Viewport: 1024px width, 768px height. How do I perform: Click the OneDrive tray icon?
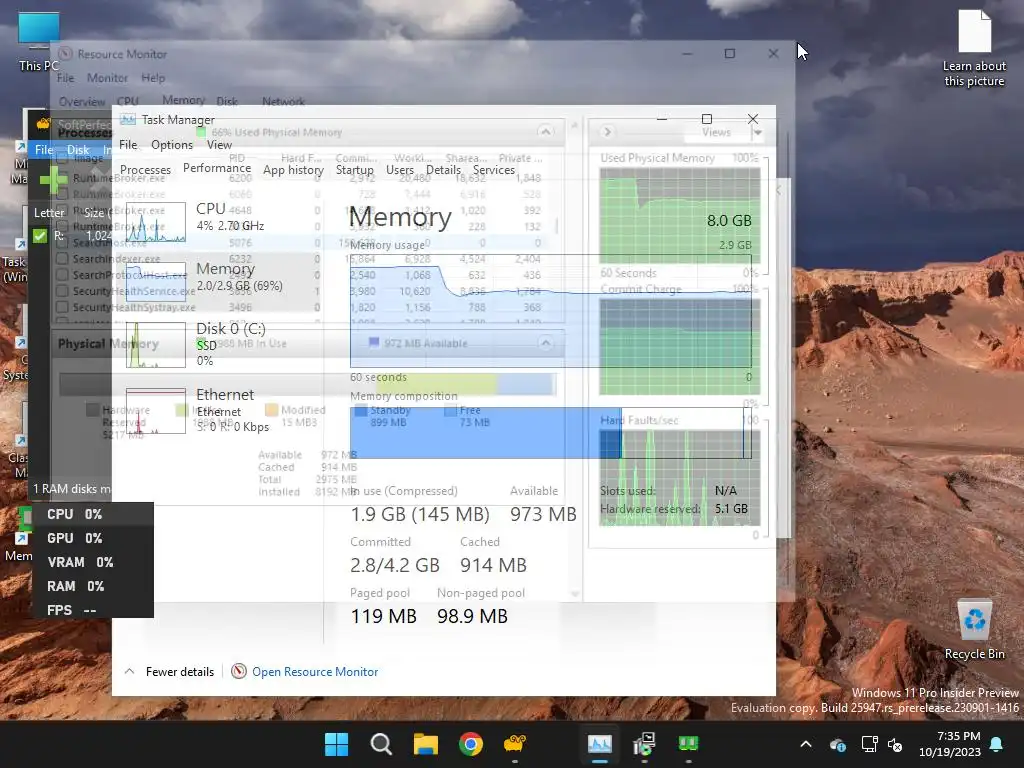[837, 744]
